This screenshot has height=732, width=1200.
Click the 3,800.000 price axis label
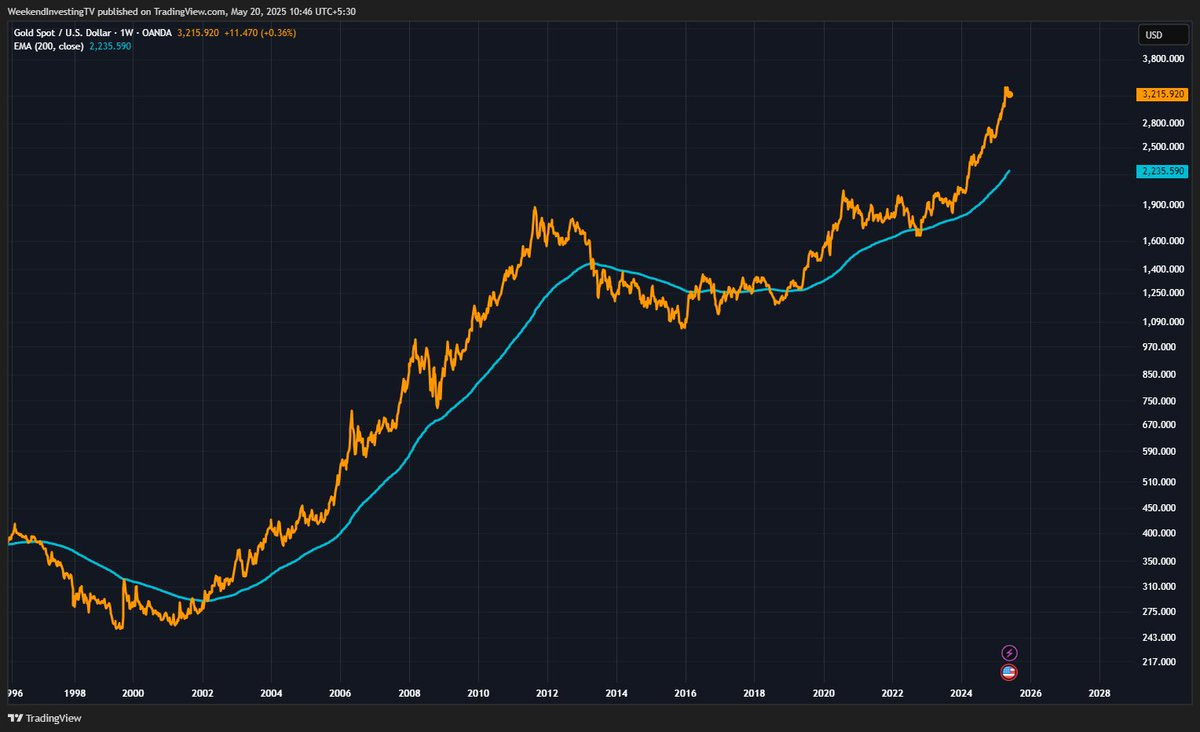(1163, 59)
